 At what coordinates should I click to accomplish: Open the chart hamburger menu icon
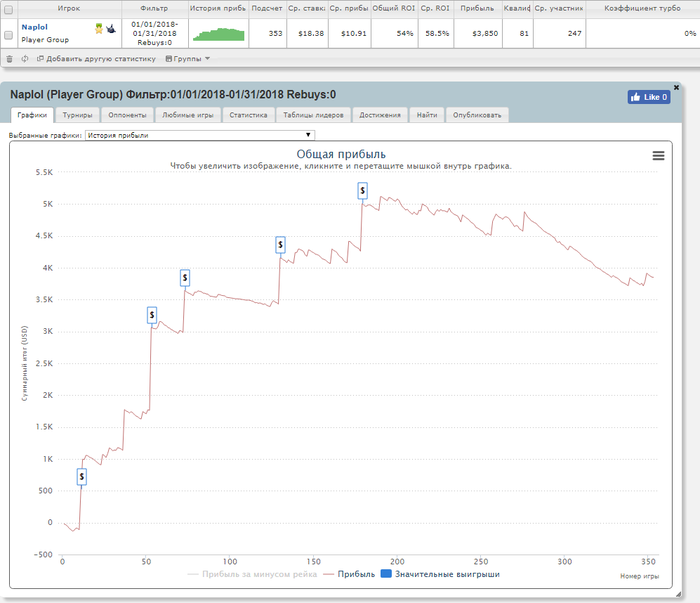(x=658, y=156)
